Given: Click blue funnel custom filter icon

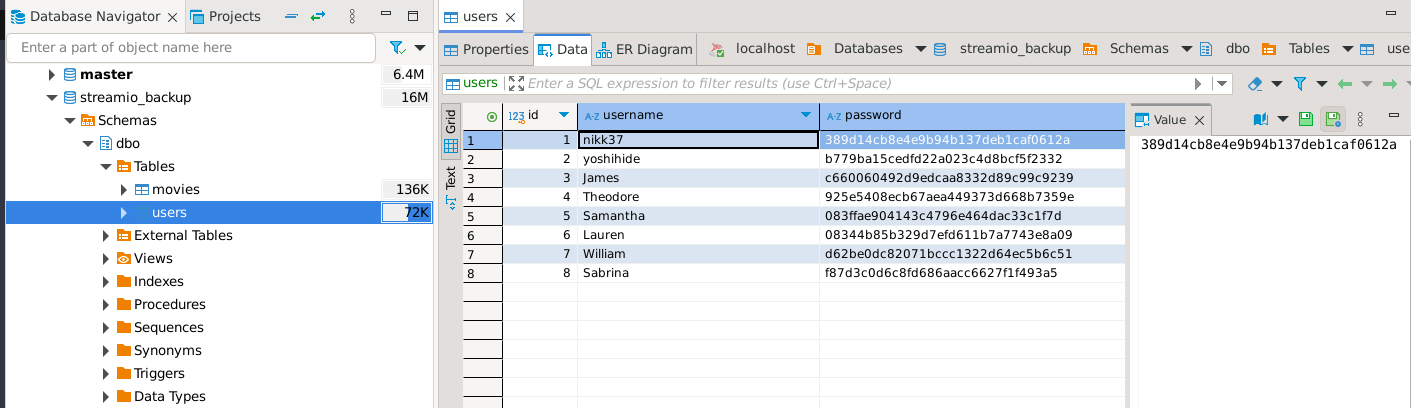Looking at the screenshot, I should (x=1300, y=84).
